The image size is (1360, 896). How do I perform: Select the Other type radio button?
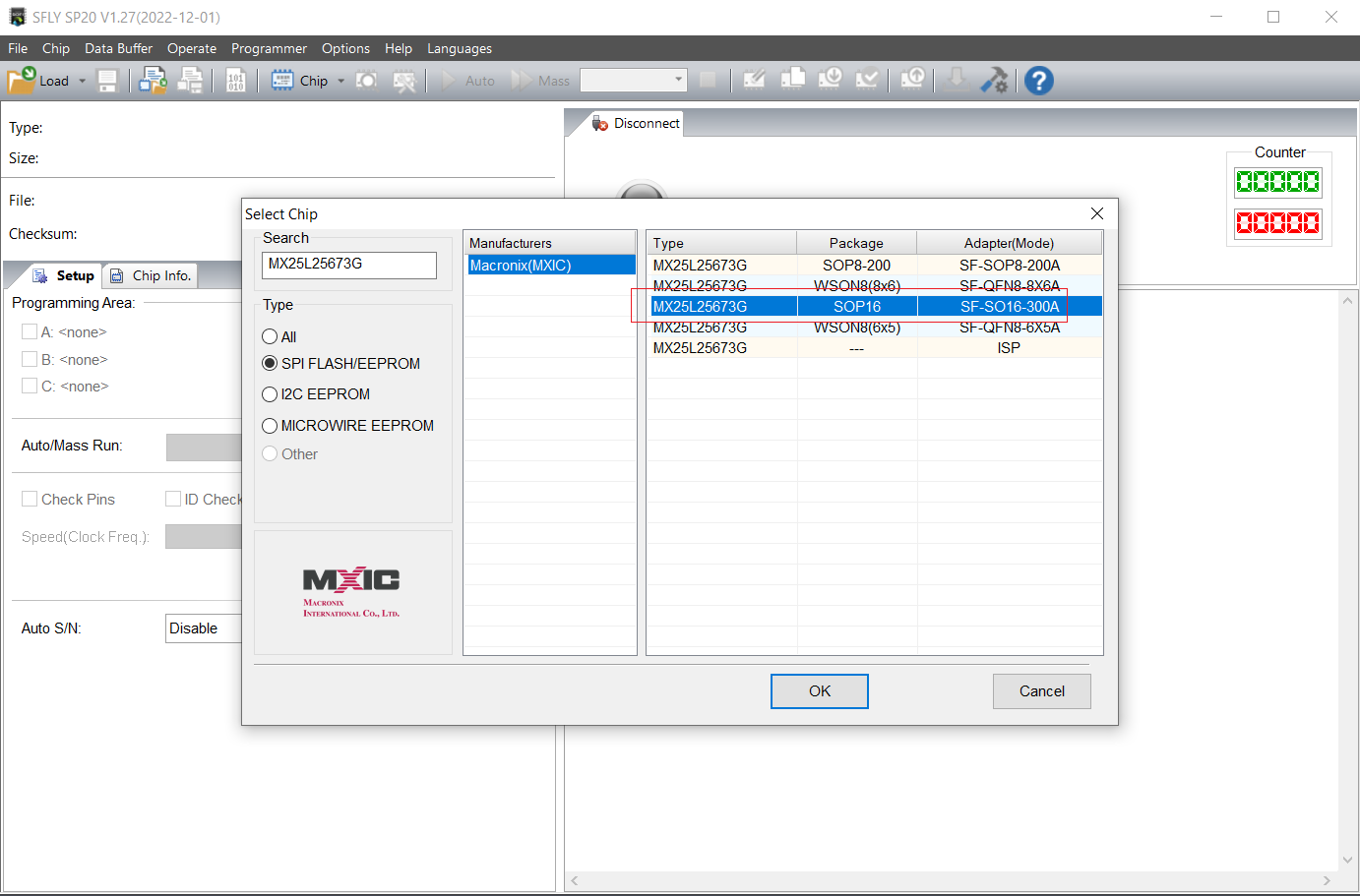tap(270, 453)
